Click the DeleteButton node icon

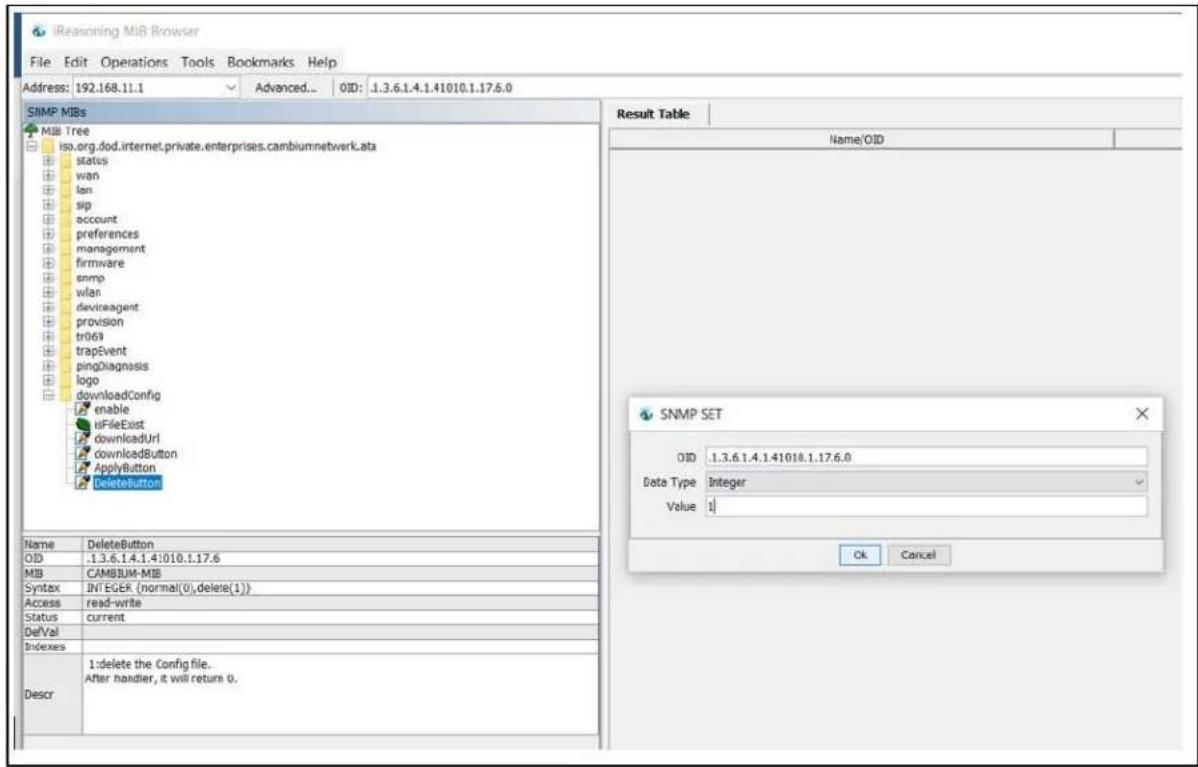pos(83,483)
